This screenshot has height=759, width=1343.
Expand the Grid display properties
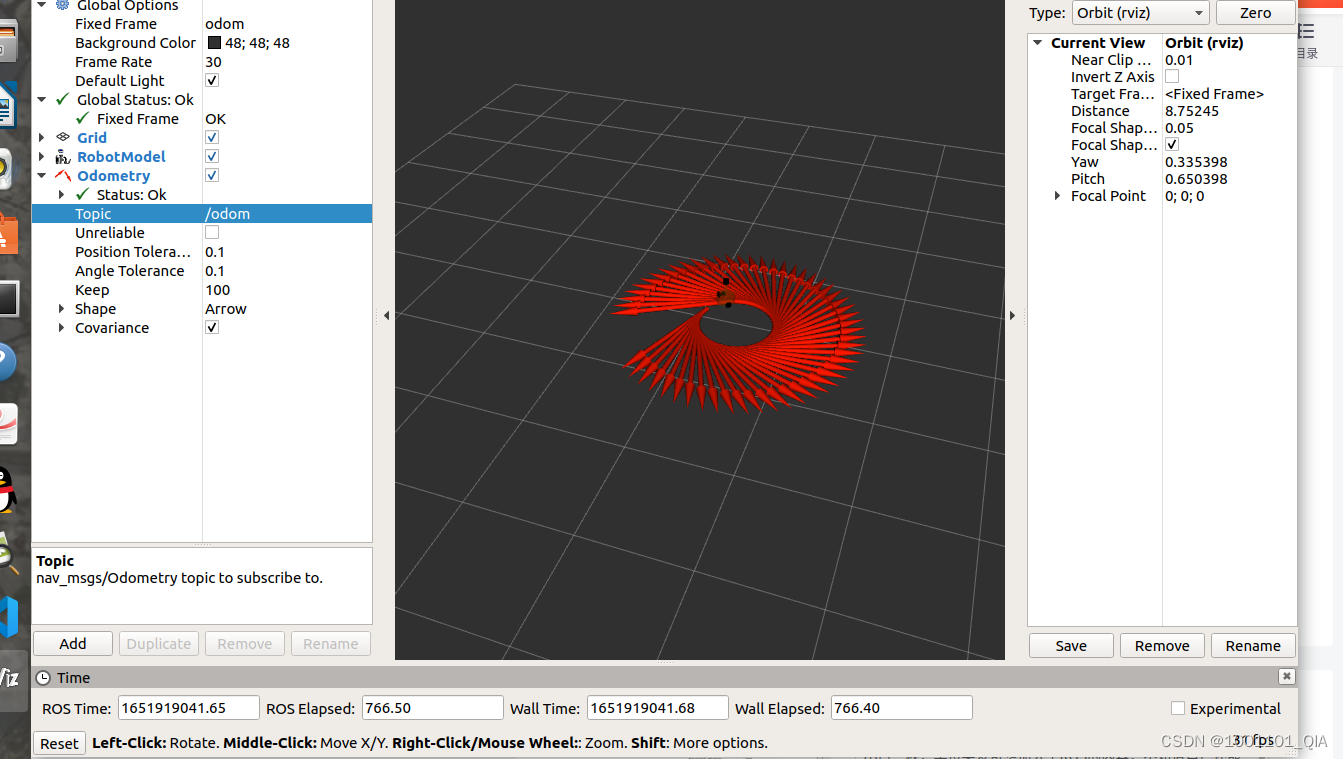[42, 137]
